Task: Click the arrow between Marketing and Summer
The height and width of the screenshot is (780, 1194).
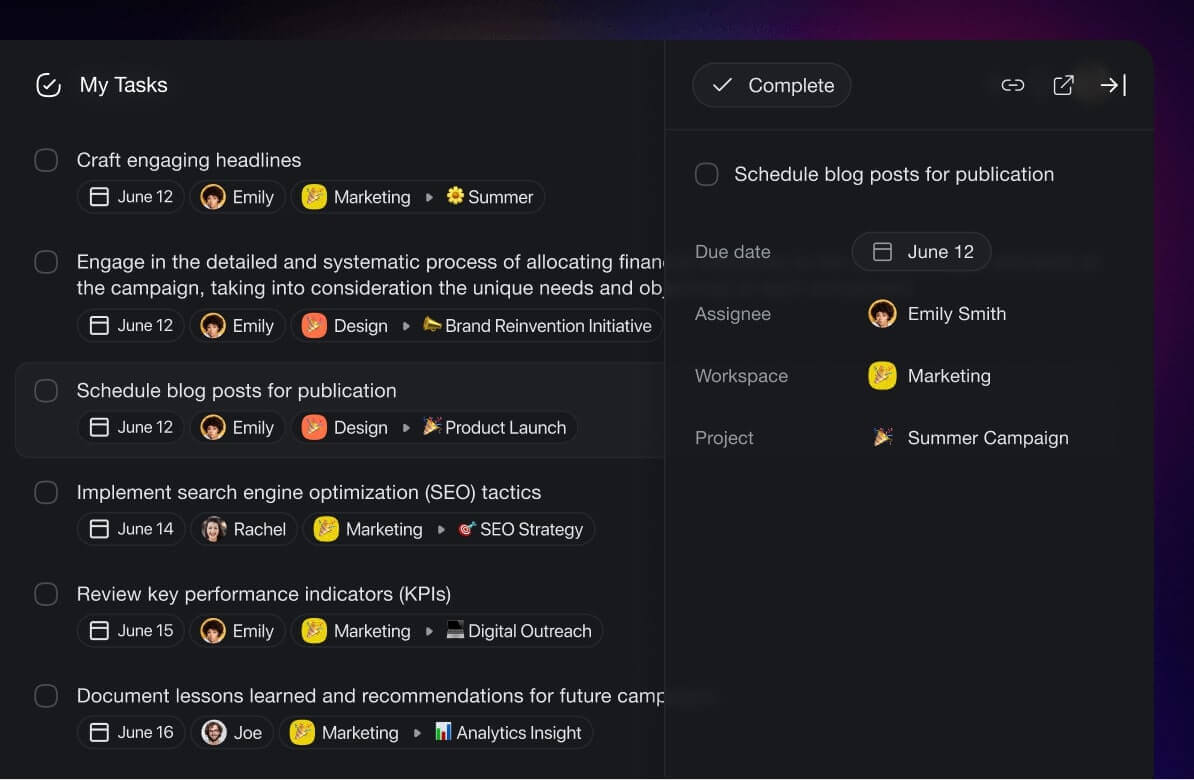Action: (429, 196)
